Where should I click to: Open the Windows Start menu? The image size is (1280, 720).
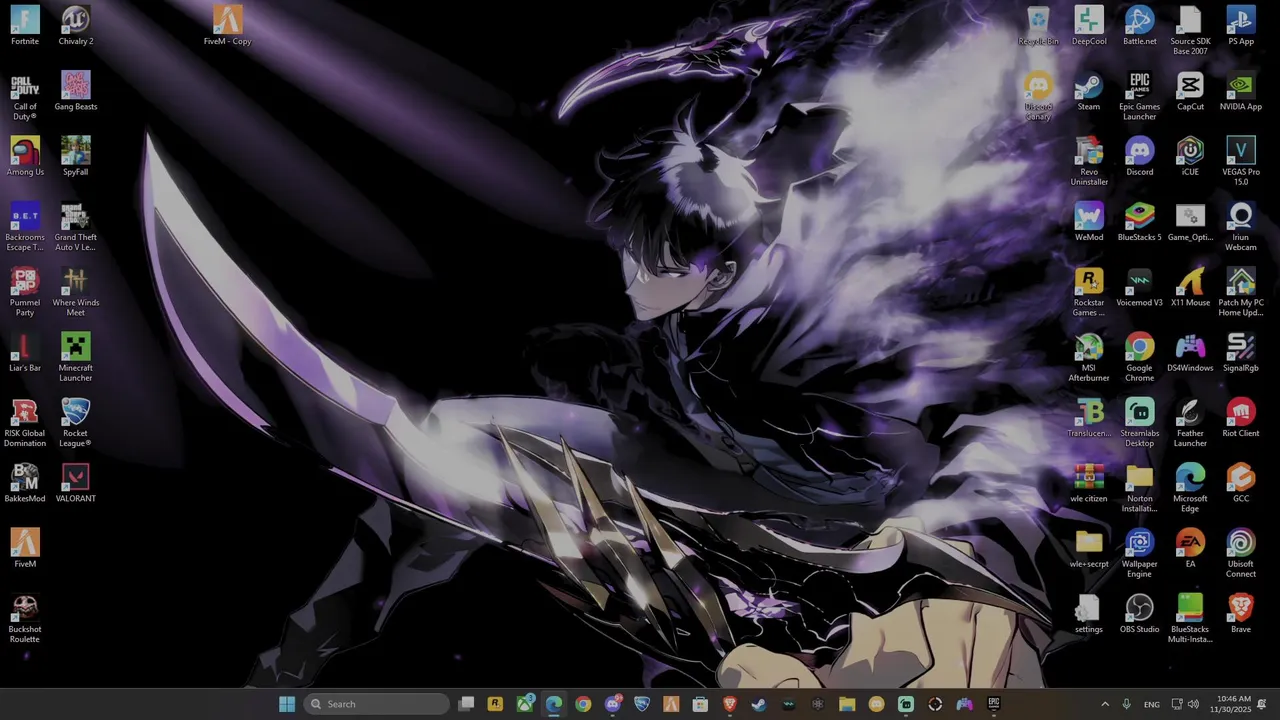(x=287, y=704)
